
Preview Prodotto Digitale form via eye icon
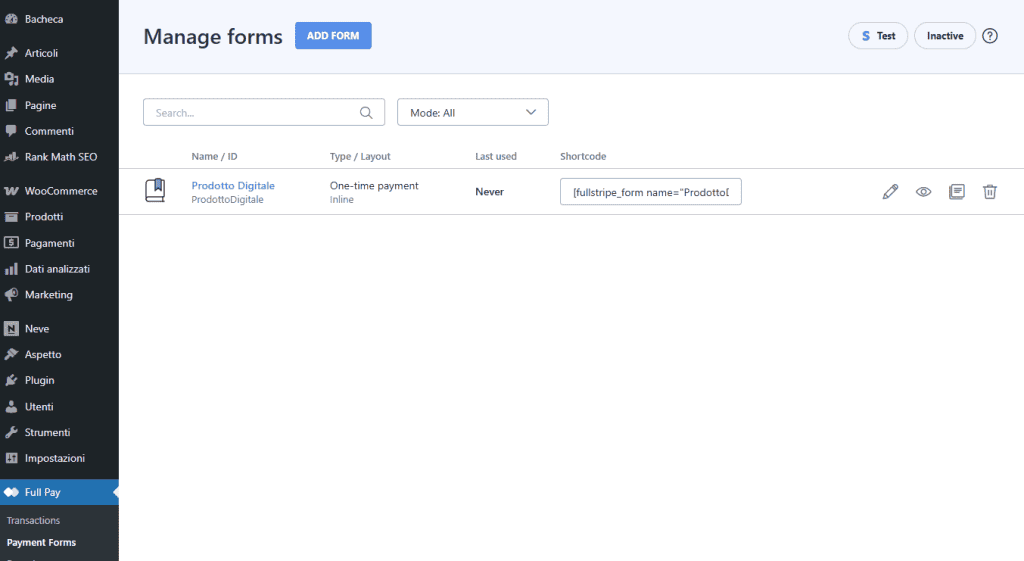coord(923,191)
